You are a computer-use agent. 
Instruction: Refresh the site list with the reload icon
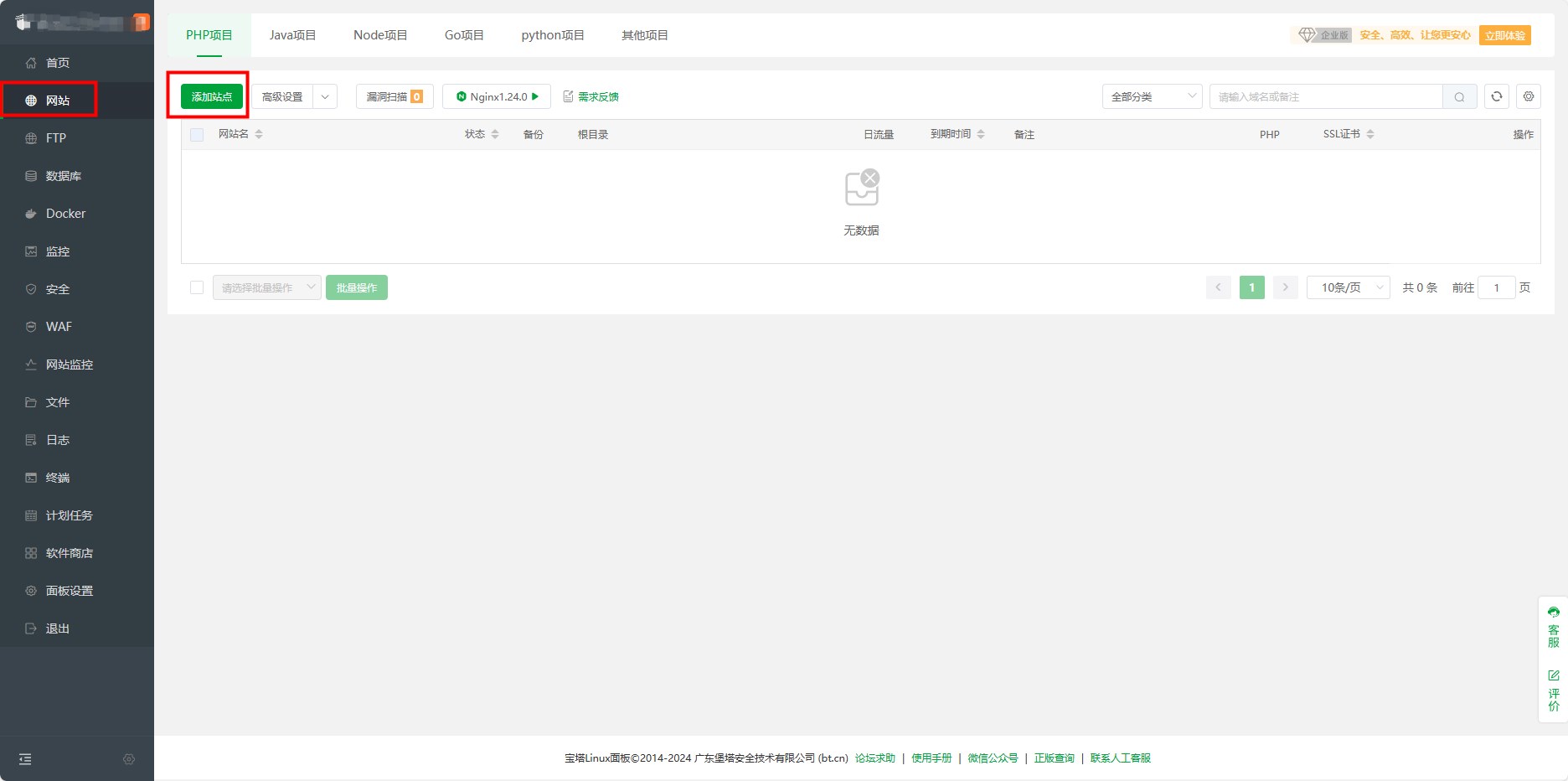click(1497, 96)
